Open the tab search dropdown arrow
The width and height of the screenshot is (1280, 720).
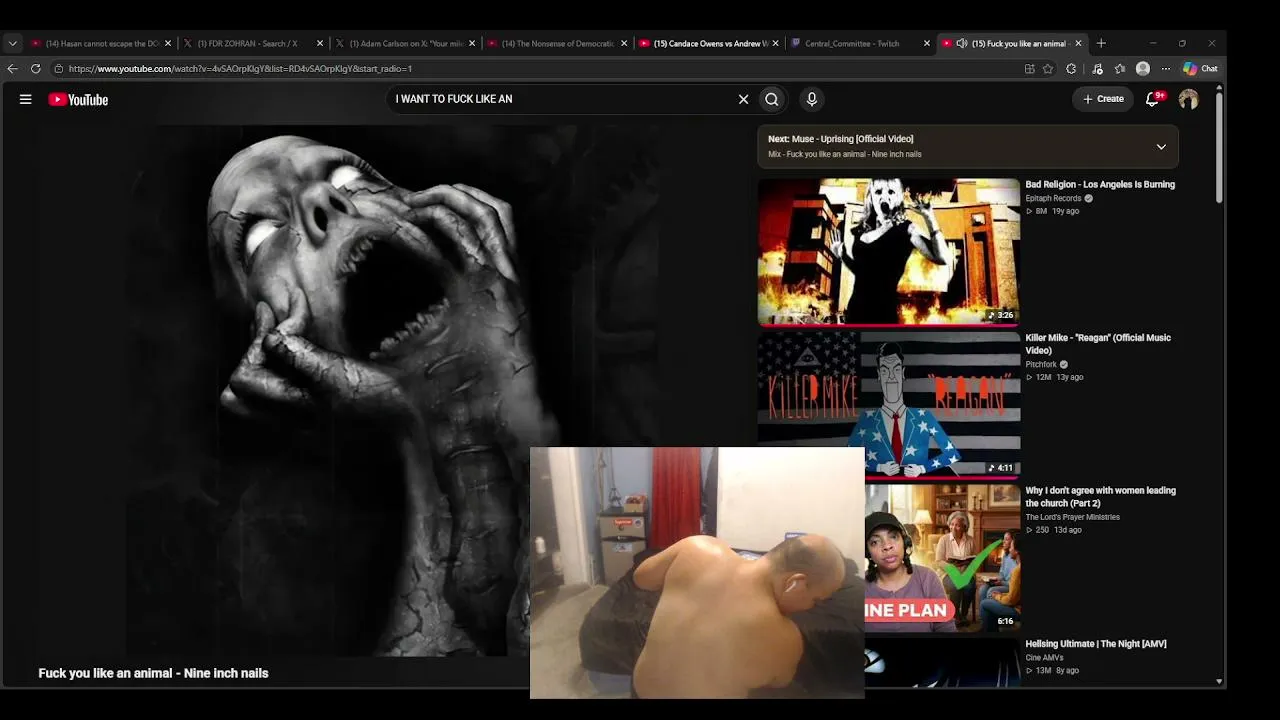pos(12,43)
